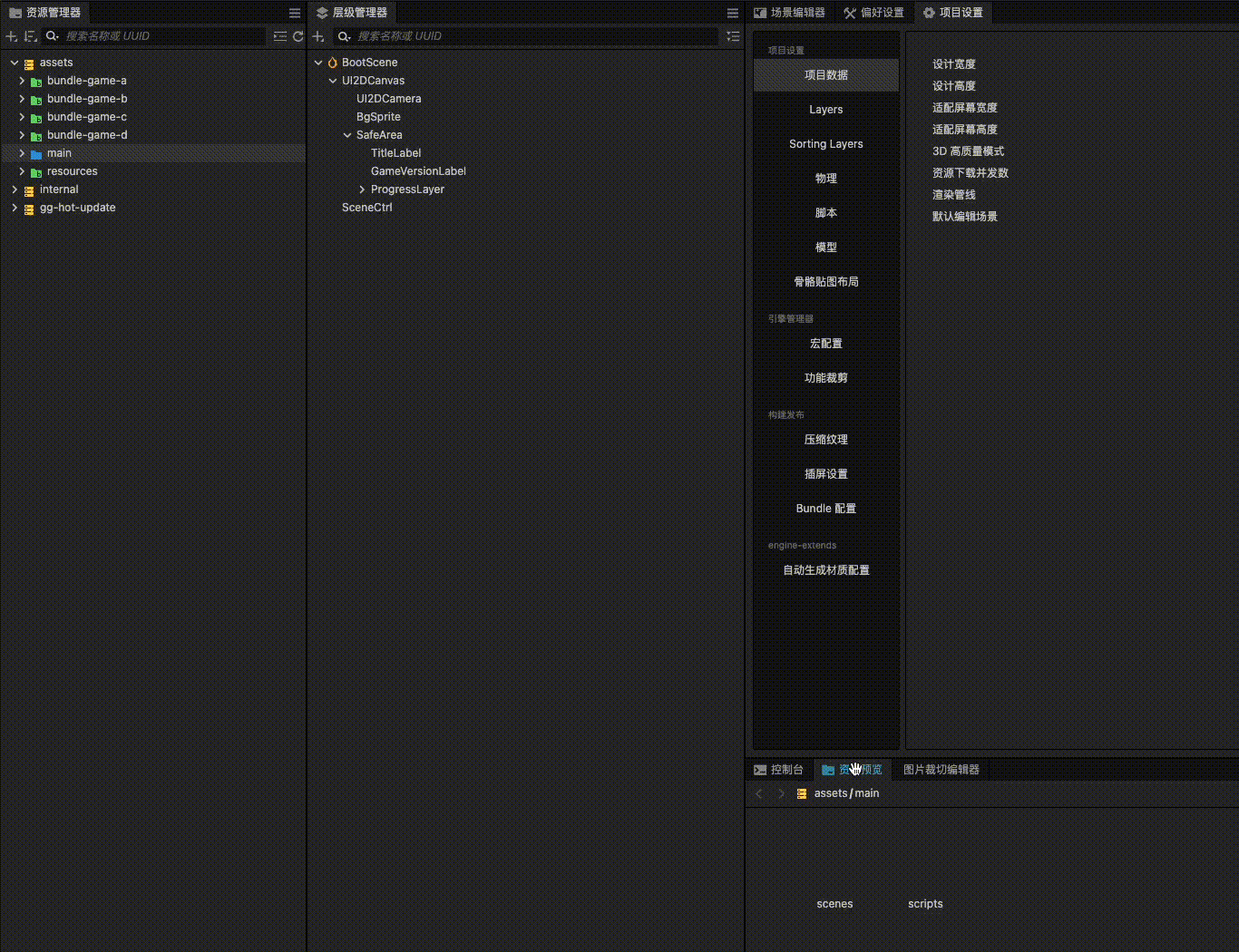This screenshot has width=1239, height=952.
Task: Collapse all folders in 资源管理器
Action: tap(280, 36)
